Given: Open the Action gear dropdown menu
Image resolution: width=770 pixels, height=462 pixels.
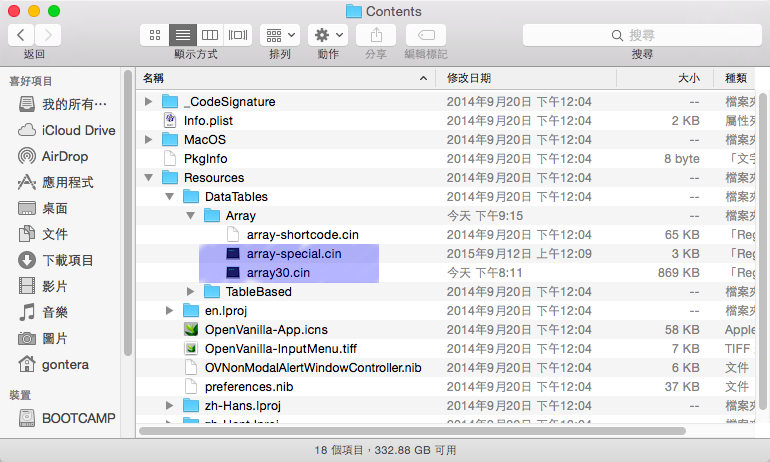Looking at the screenshot, I should click(x=328, y=35).
